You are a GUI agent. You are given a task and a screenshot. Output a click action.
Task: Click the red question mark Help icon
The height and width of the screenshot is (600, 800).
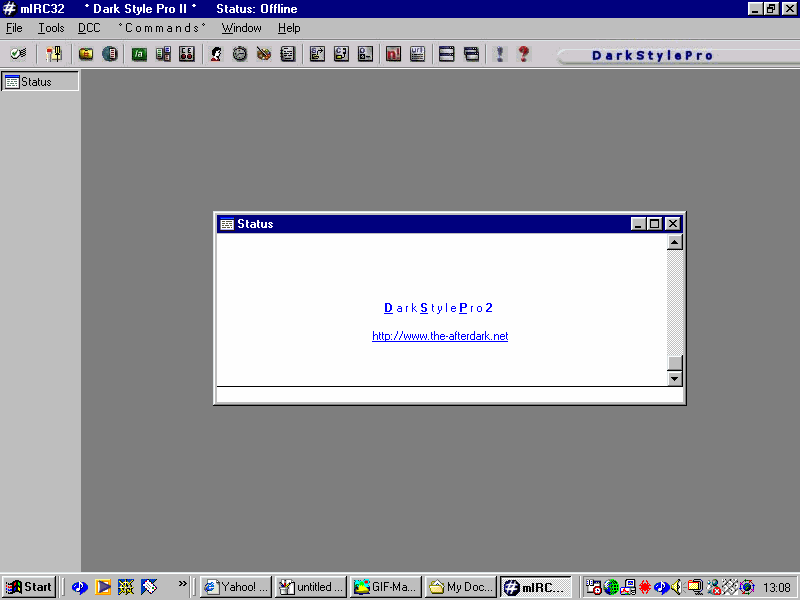pyautogui.click(x=523, y=54)
